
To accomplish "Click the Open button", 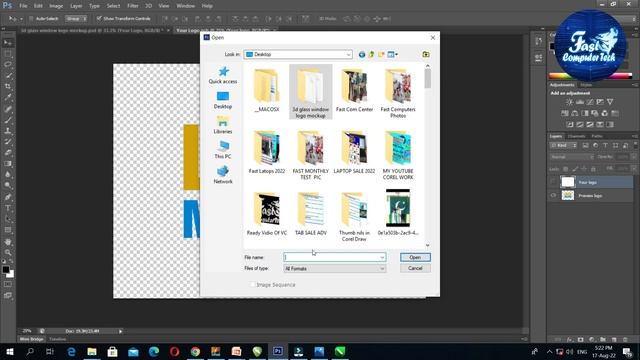I will pyautogui.click(x=415, y=257).
